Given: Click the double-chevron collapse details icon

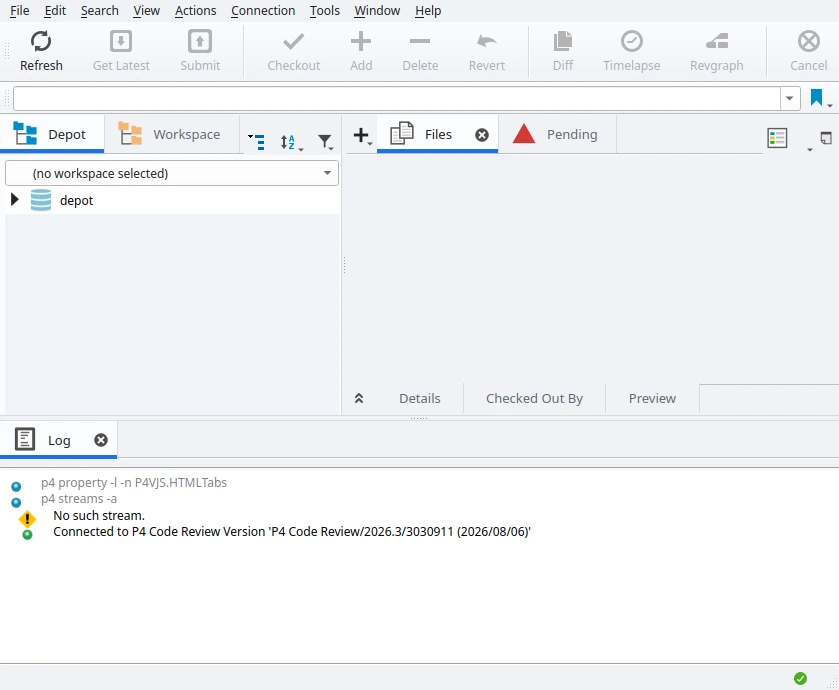Looking at the screenshot, I should 359,398.
